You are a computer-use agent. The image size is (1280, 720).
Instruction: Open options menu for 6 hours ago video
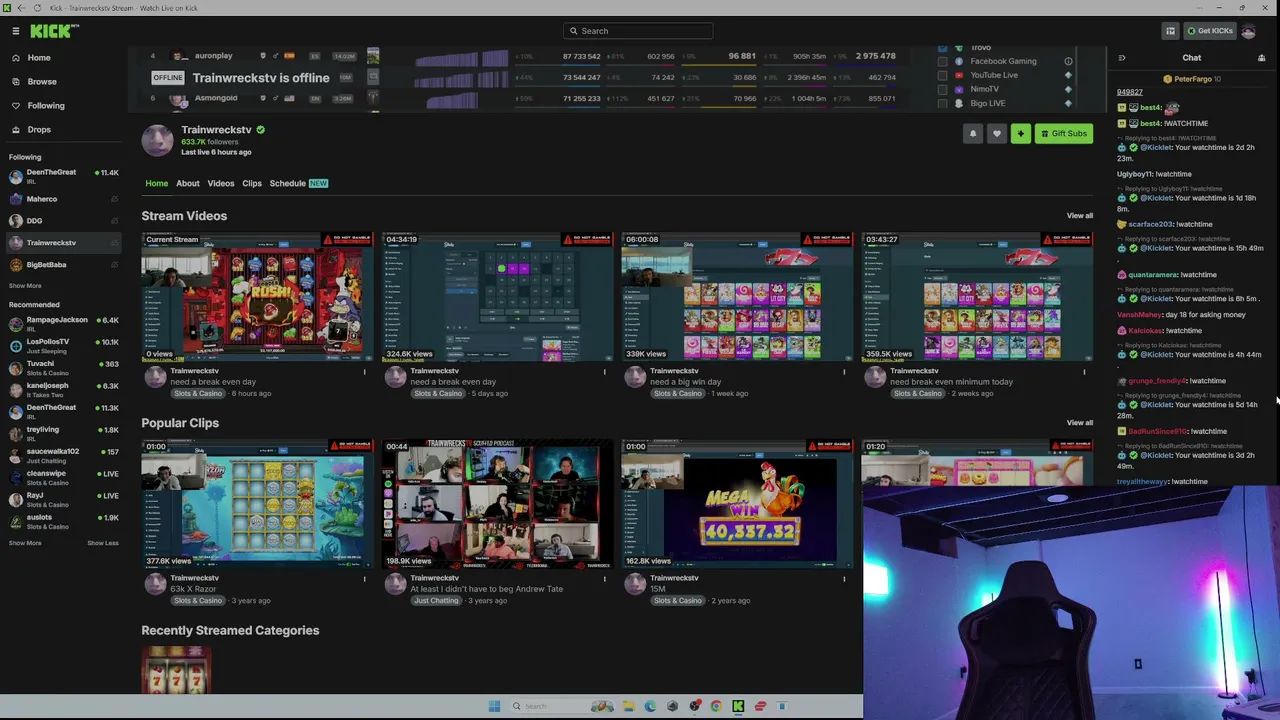coord(364,372)
